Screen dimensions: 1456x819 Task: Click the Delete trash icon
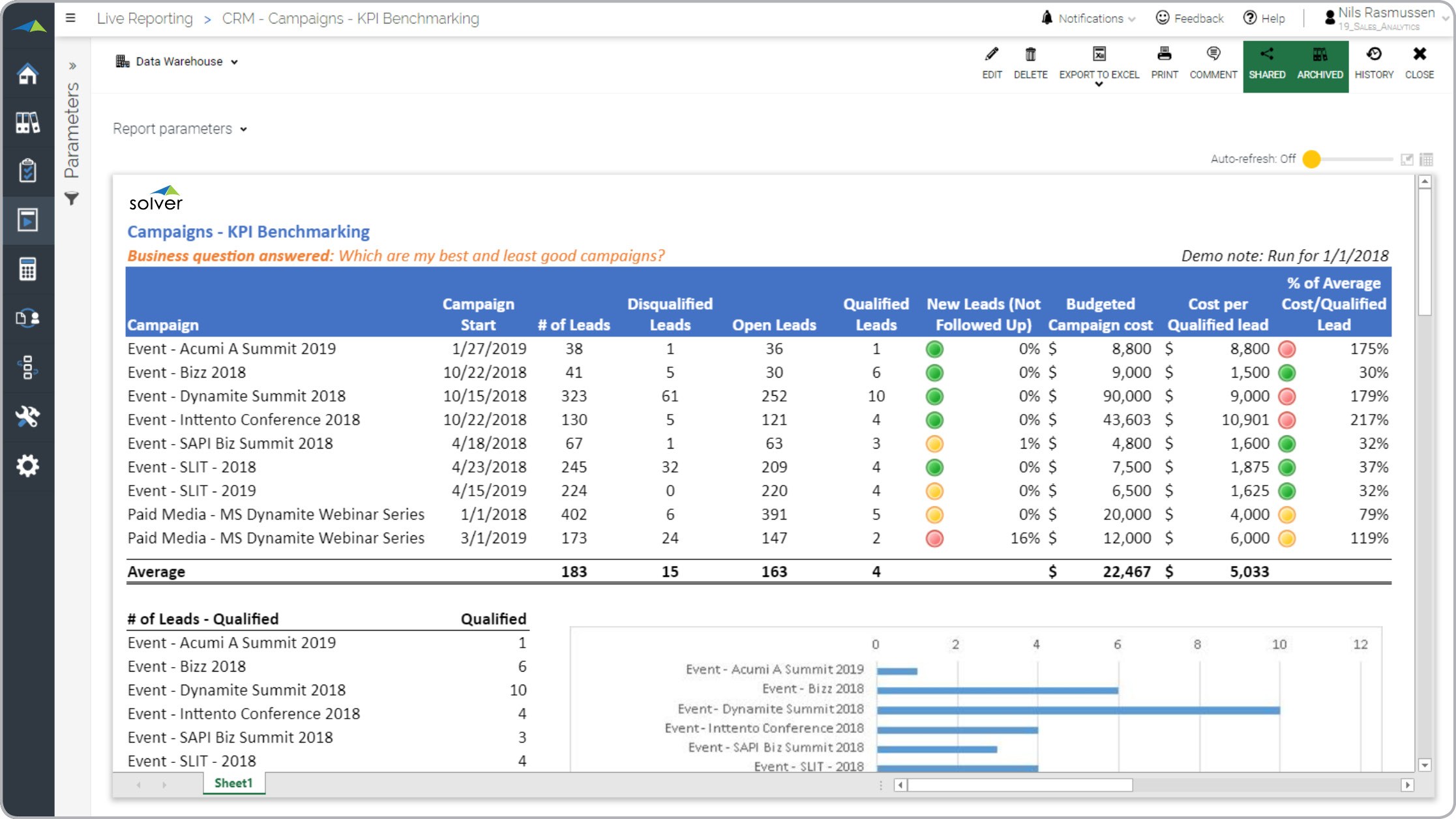click(1030, 55)
